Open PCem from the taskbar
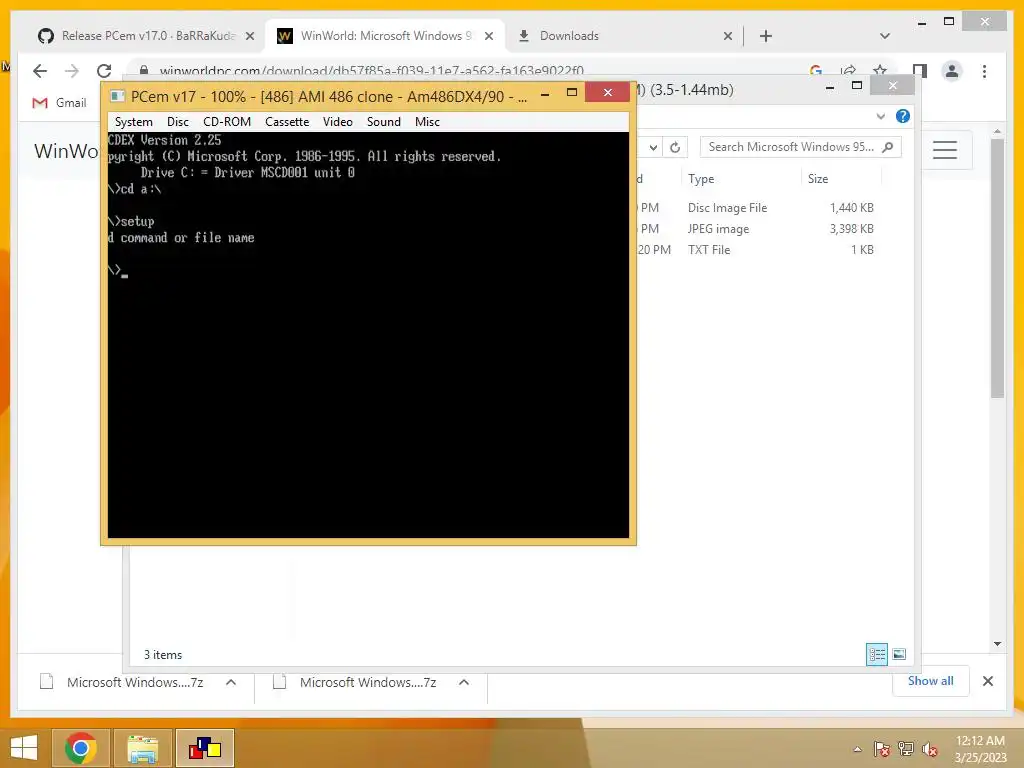This screenshot has width=1024, height=768. 204,748
